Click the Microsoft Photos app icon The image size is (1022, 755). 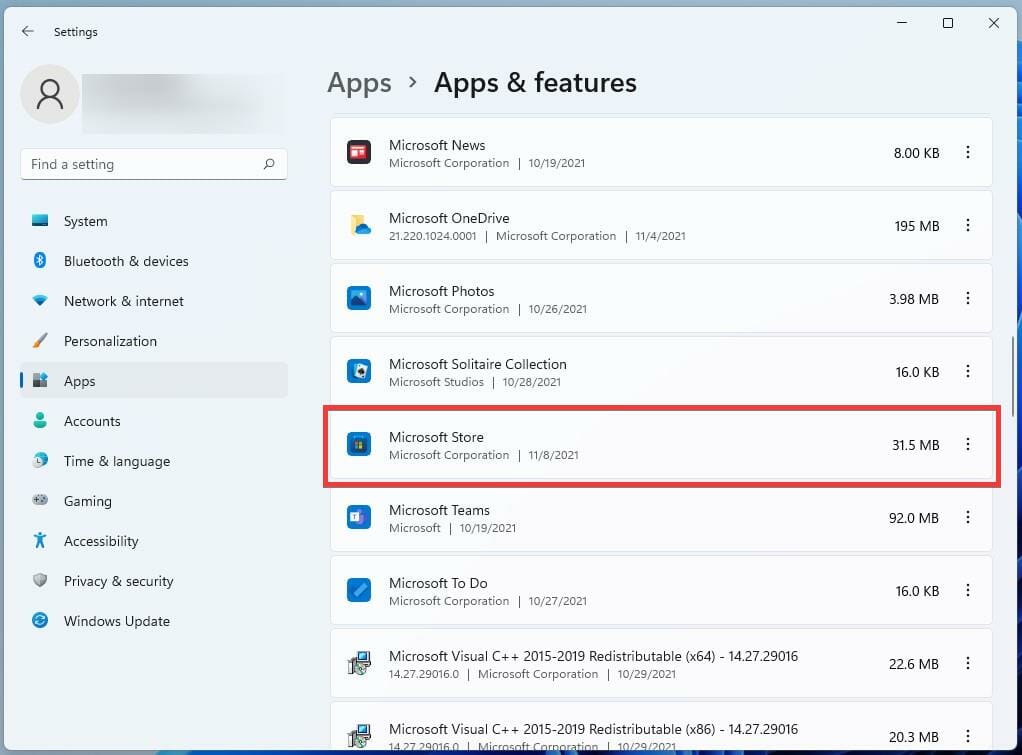(x=359, y=299)
